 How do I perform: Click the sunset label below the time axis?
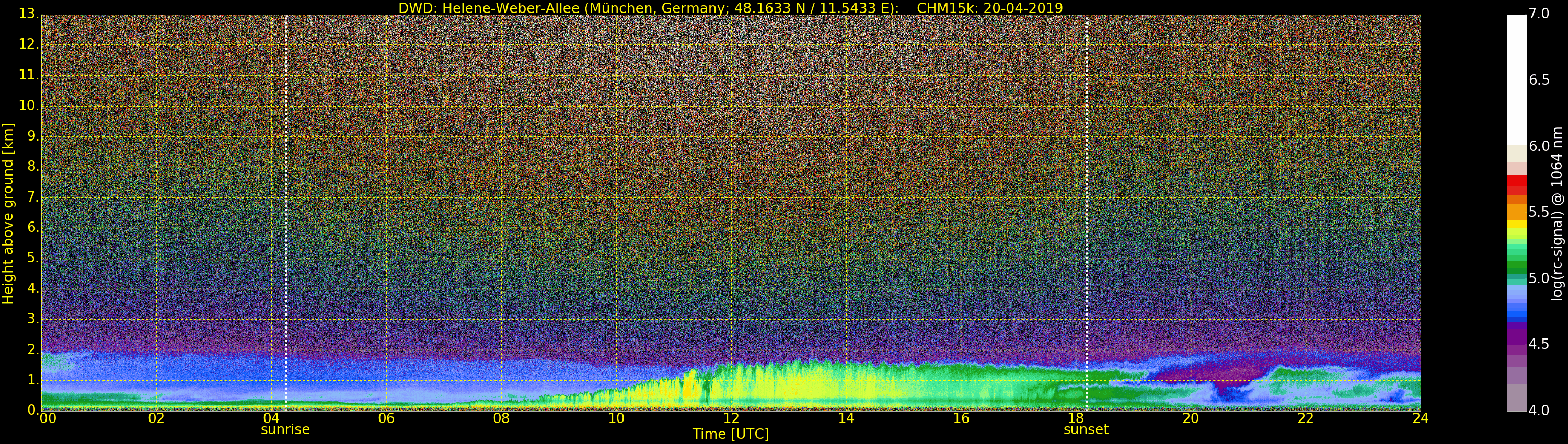(1085, 429)
